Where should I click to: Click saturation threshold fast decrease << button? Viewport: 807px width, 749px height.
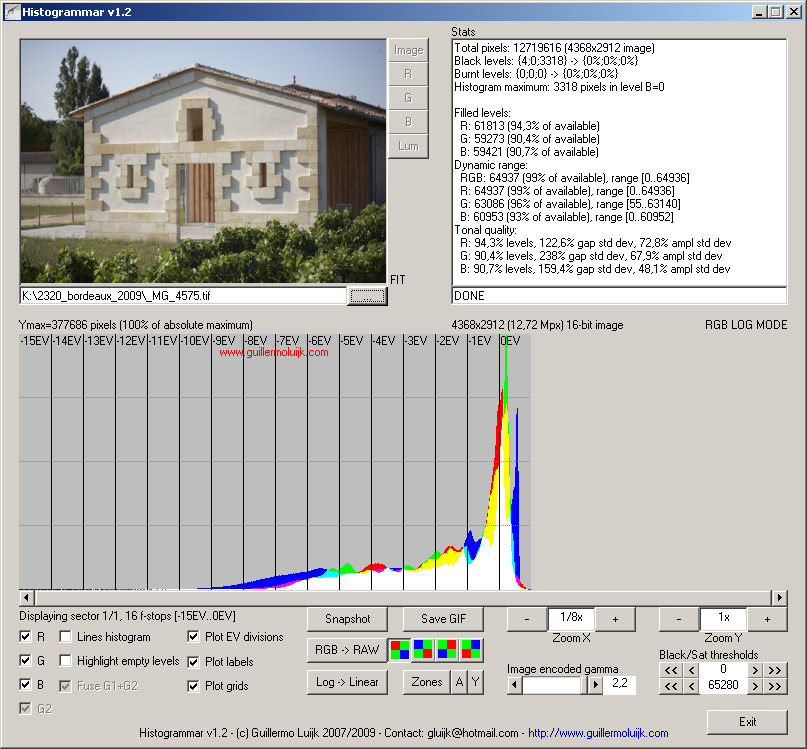click(x=671, y=686)
